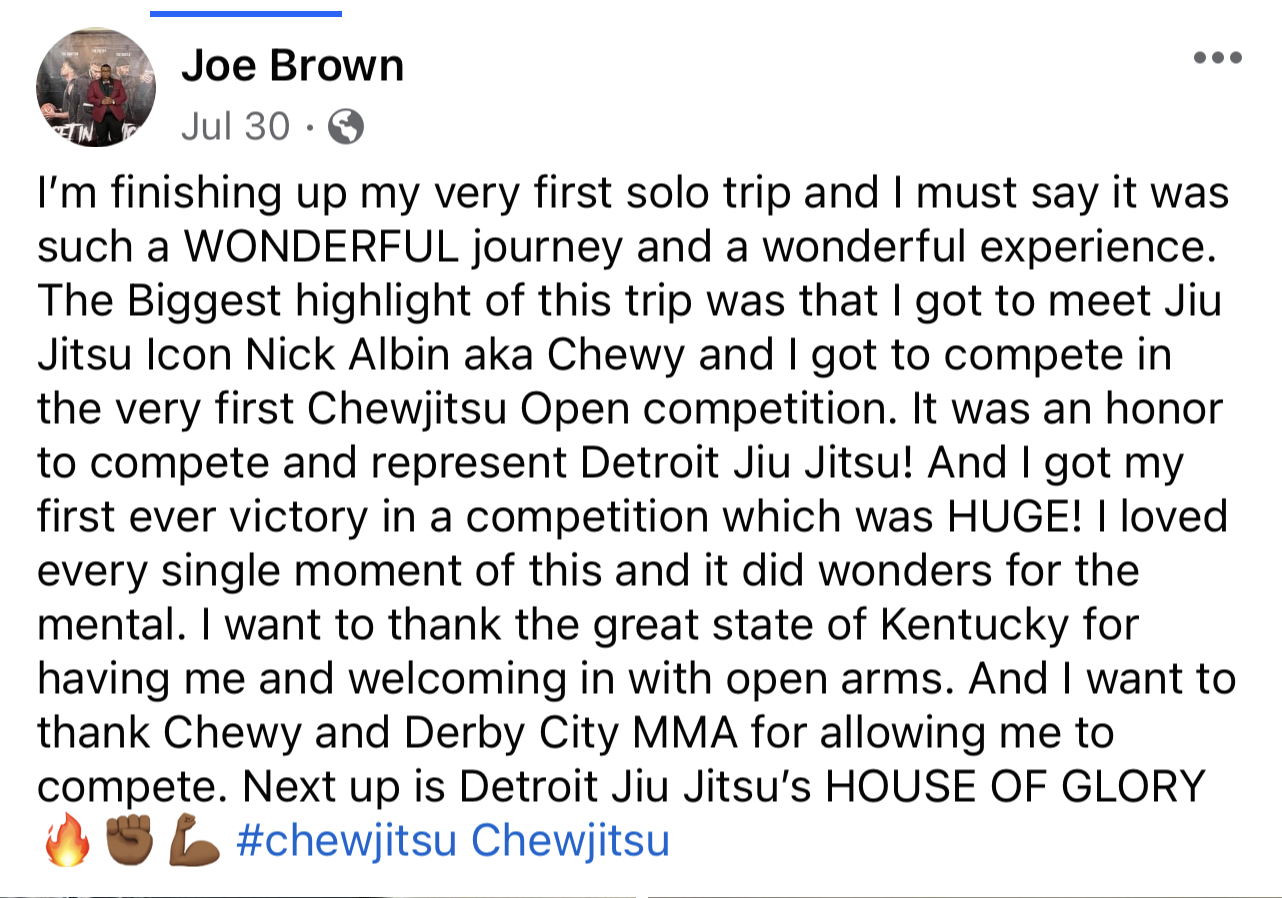1282x898 pixels.
Task: Click the raised fist emoji
Action: [x=130, y=842]
